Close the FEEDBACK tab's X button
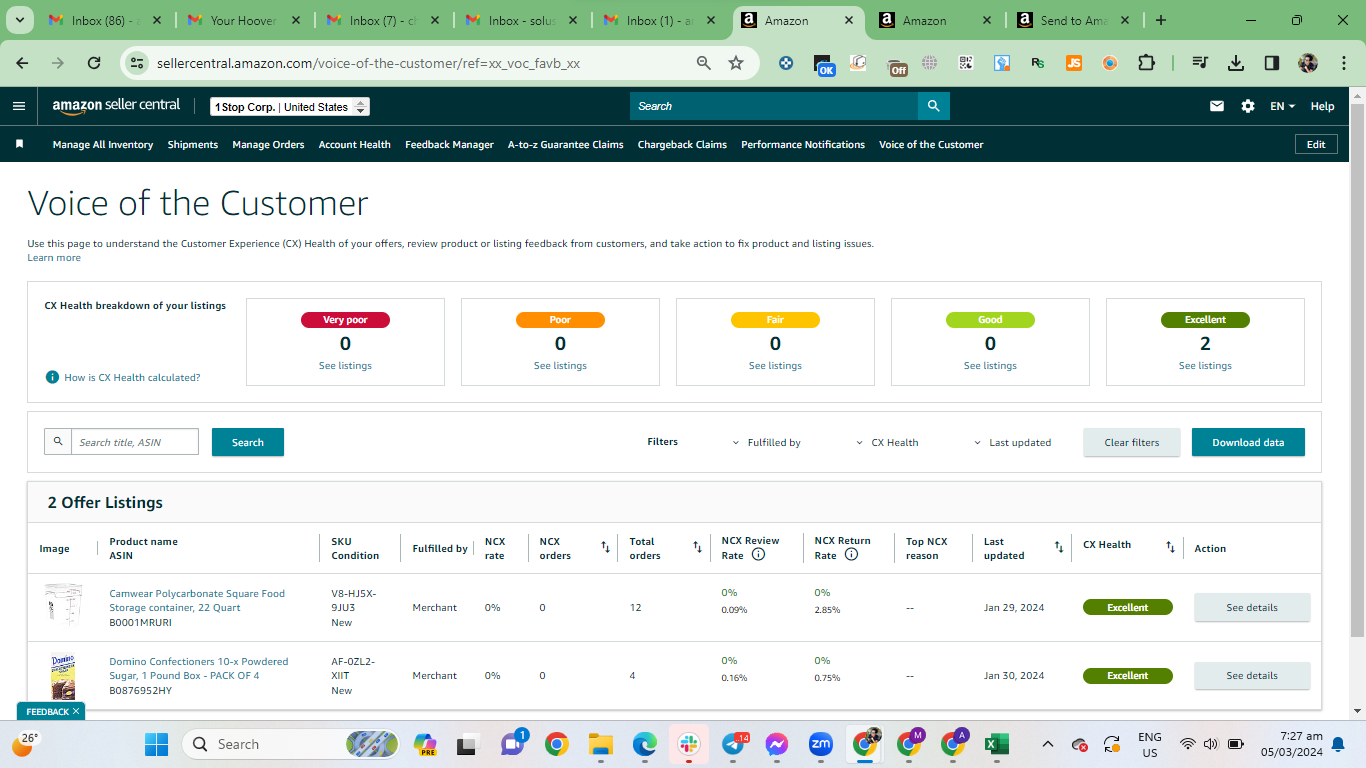 coord(76,711)
